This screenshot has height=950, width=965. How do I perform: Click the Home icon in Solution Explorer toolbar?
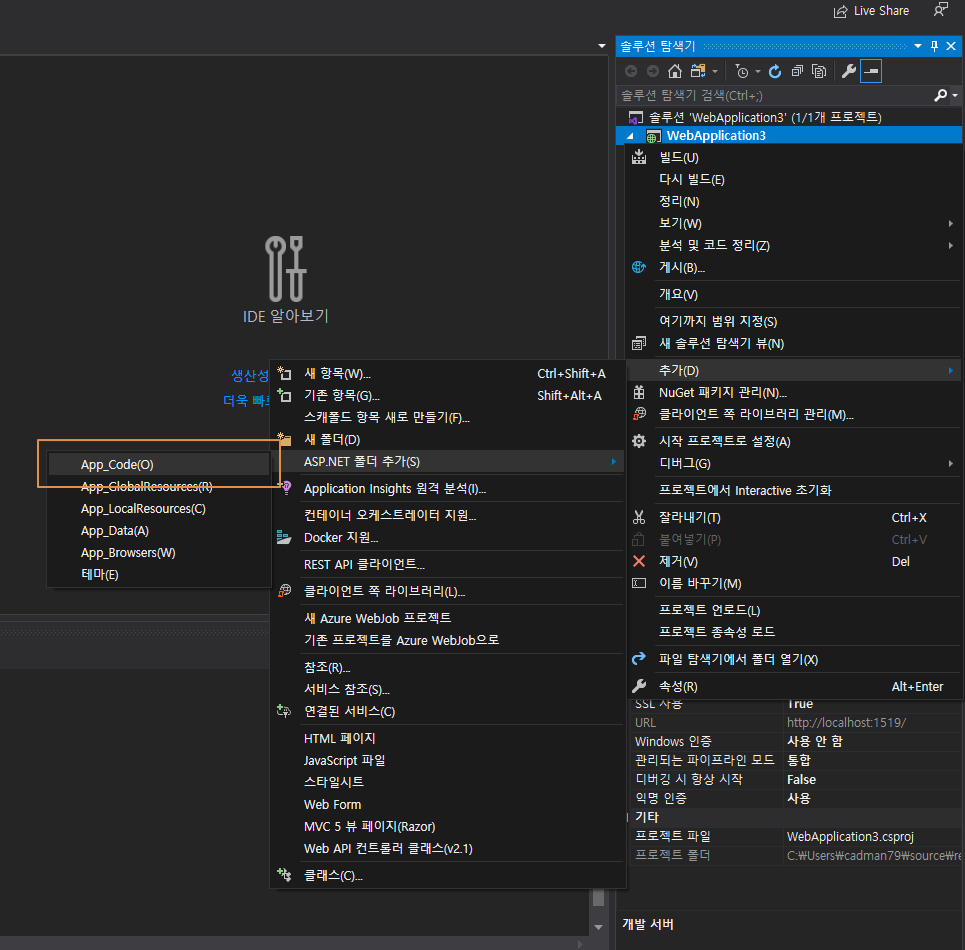[675, 71]
